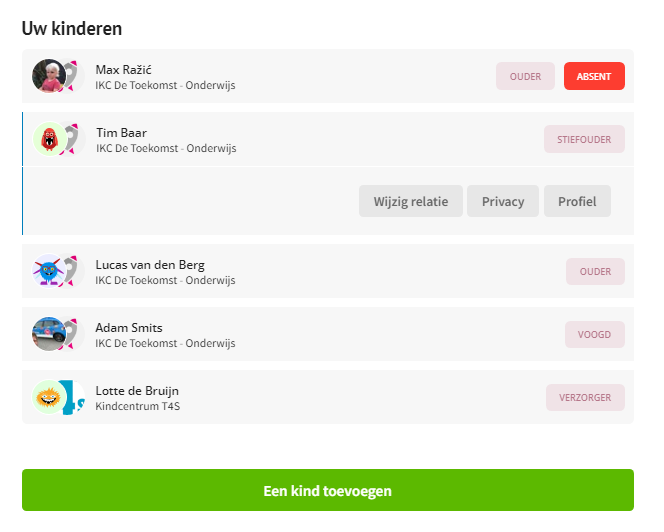Click Lotte de Bruijn's orange fuzzy avatar

[x=49, y=397]
